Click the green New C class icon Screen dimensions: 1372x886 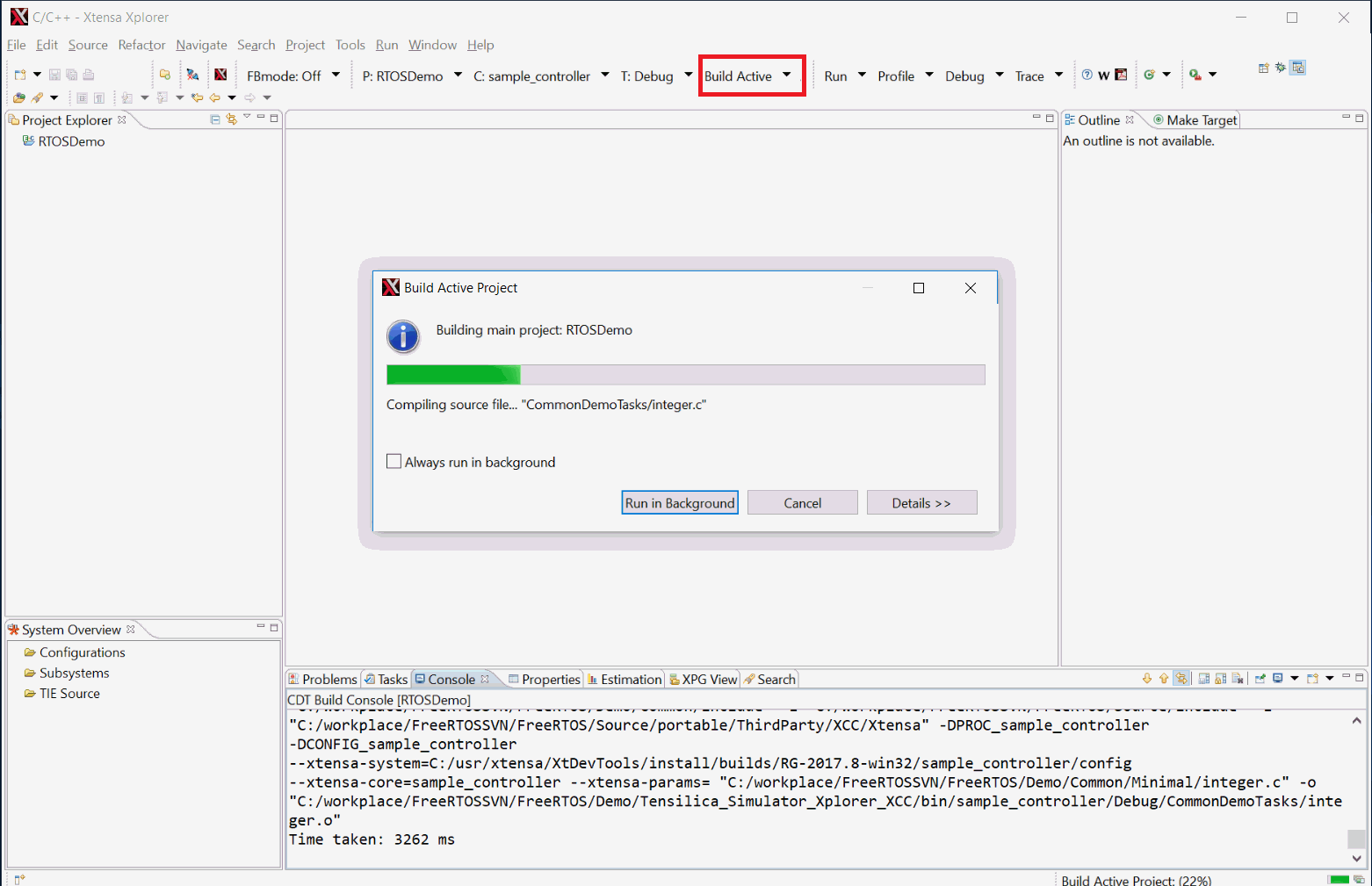[x=1149, y=75]
